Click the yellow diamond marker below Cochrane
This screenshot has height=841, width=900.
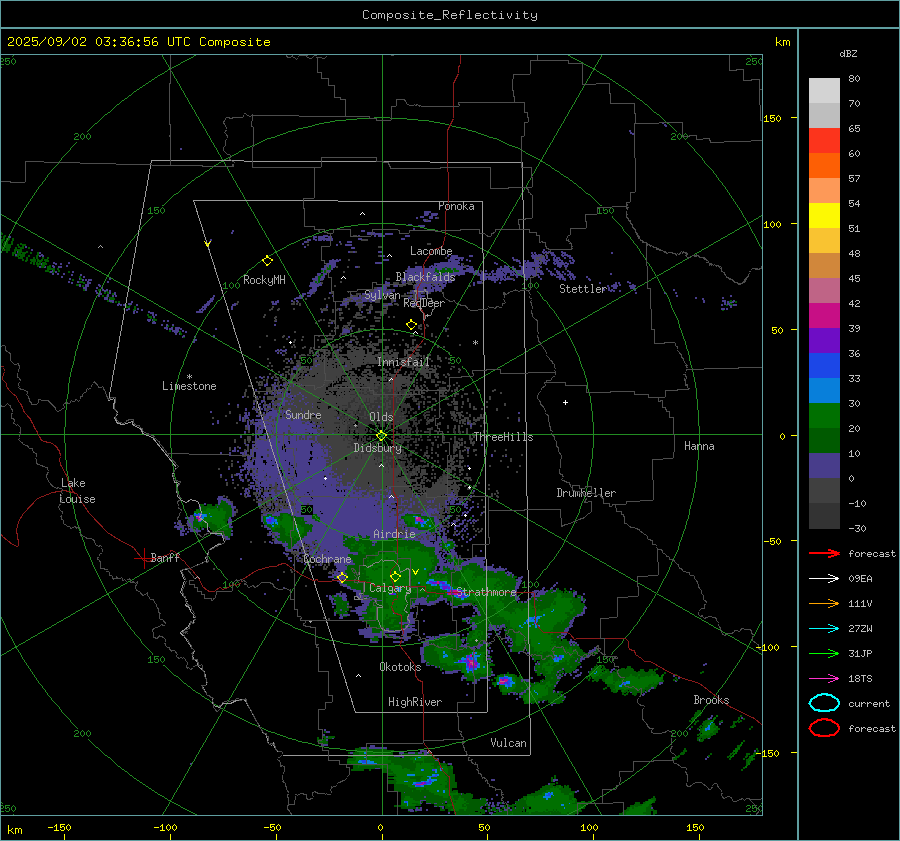point(342,577)
